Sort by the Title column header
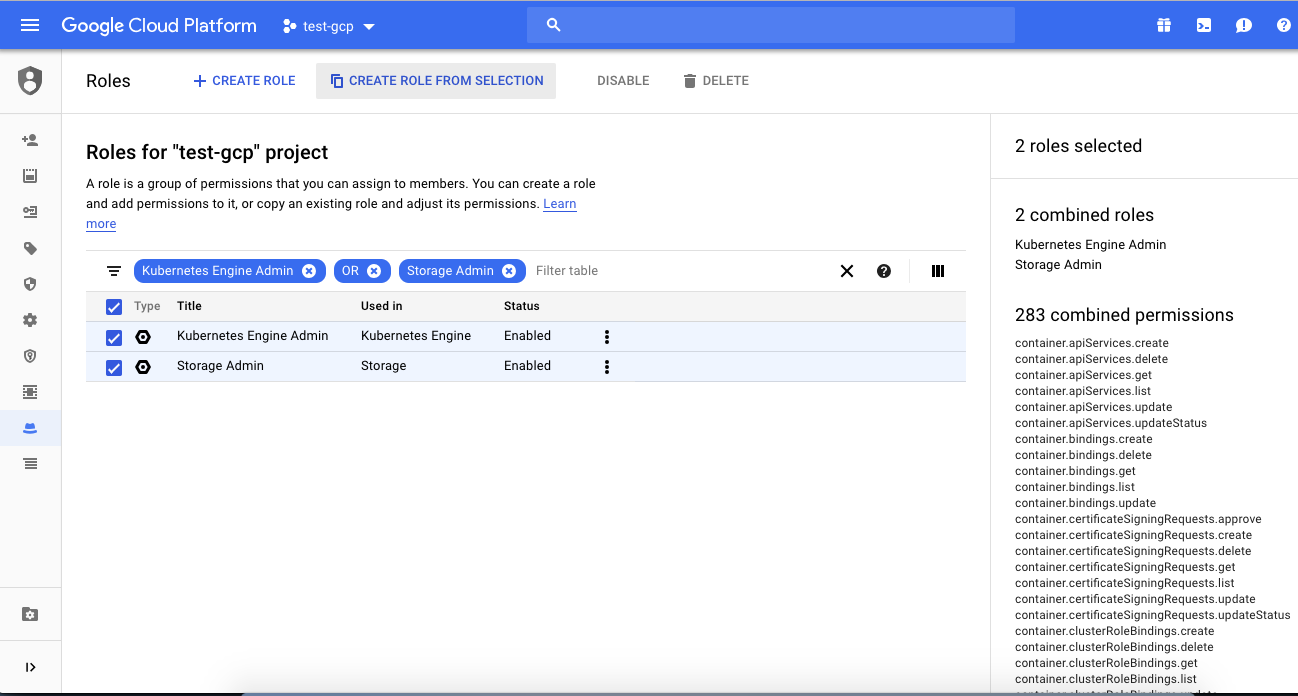 pyautogui.click(x=189, y=306)
